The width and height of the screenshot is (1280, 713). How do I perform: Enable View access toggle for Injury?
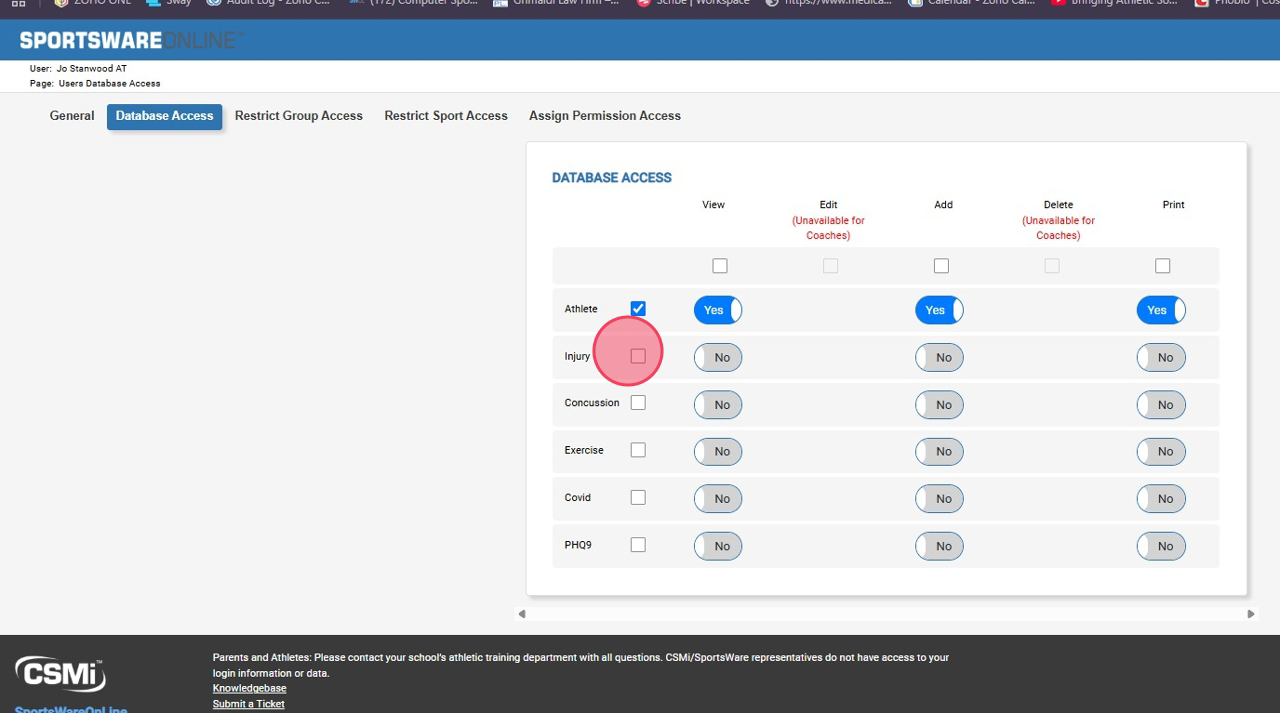point(718,358)
